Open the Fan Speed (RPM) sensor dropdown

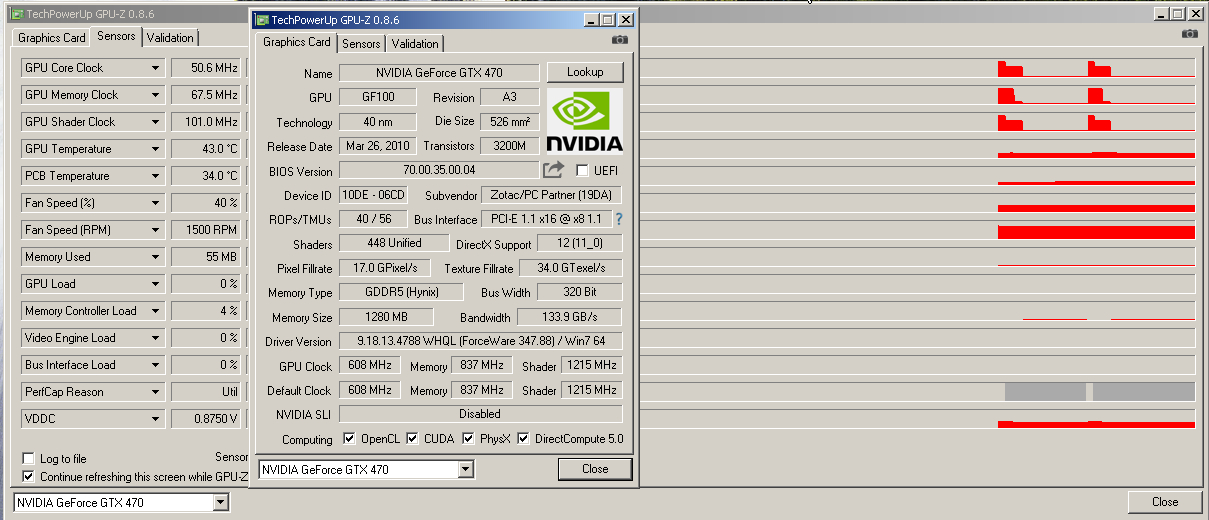155,230
